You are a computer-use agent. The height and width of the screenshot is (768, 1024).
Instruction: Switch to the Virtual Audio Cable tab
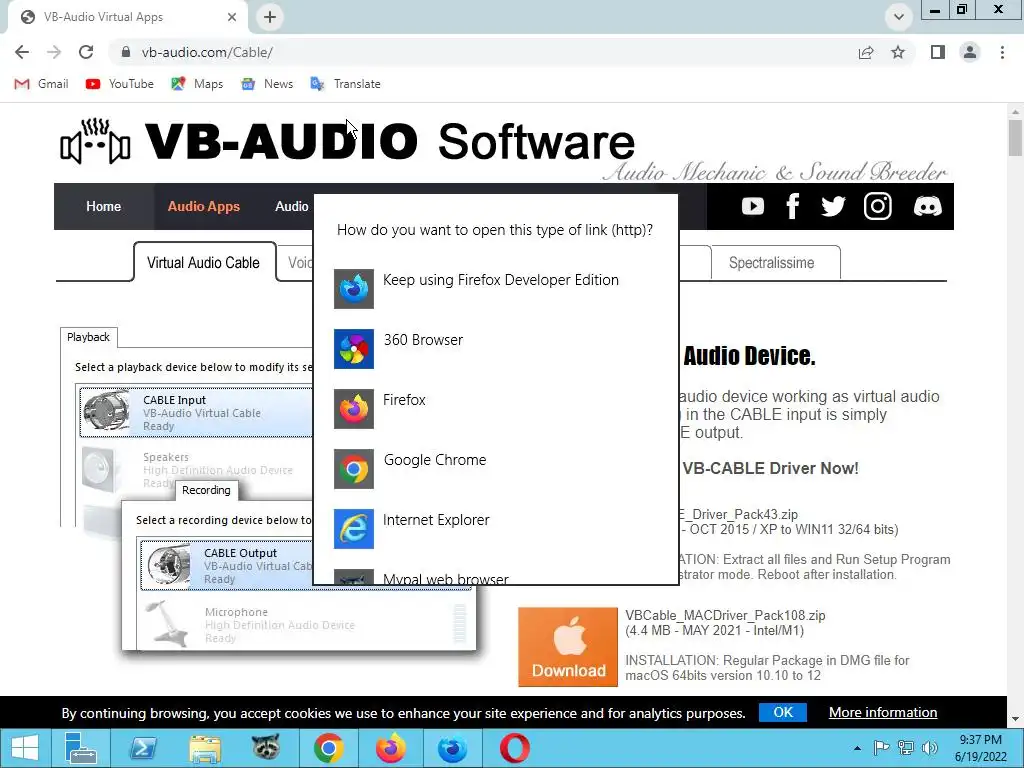(203, 263)
